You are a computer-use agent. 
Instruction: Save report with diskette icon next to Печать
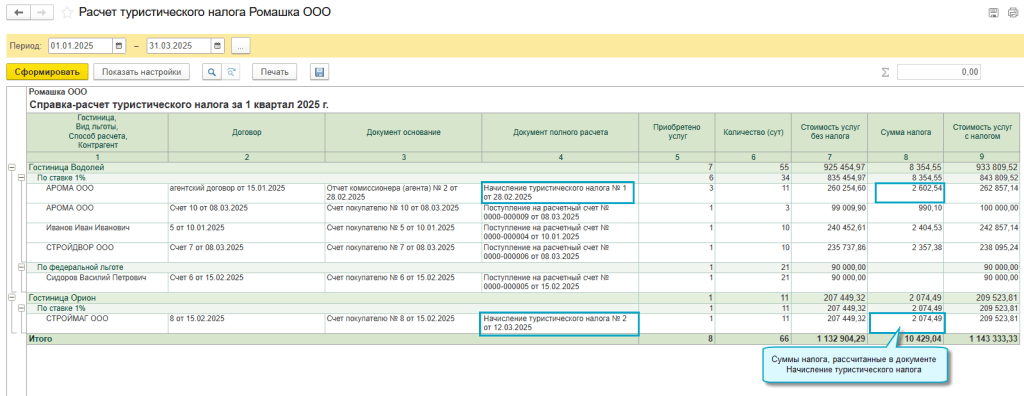click(319, 72)
